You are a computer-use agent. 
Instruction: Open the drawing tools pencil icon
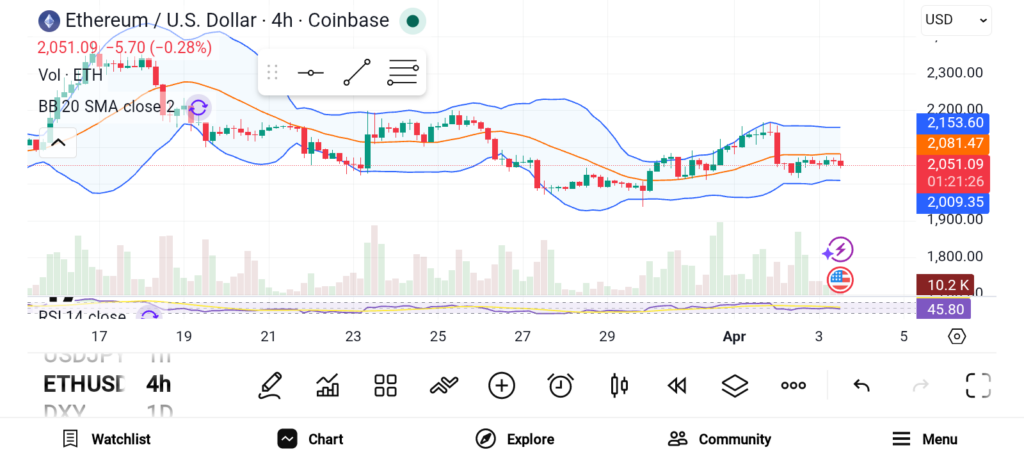click(269, 385)
